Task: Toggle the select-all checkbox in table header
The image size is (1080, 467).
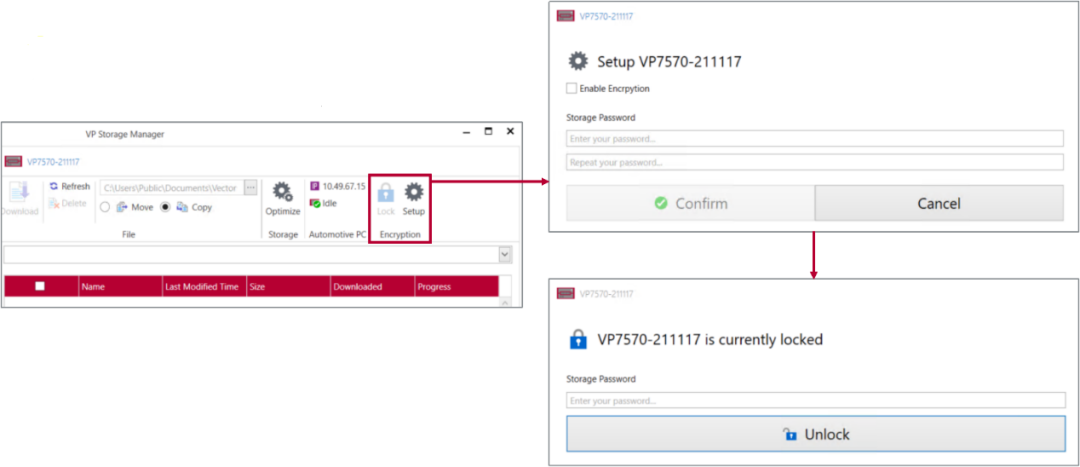Action: pyautogui.click(x=40, y=286)
